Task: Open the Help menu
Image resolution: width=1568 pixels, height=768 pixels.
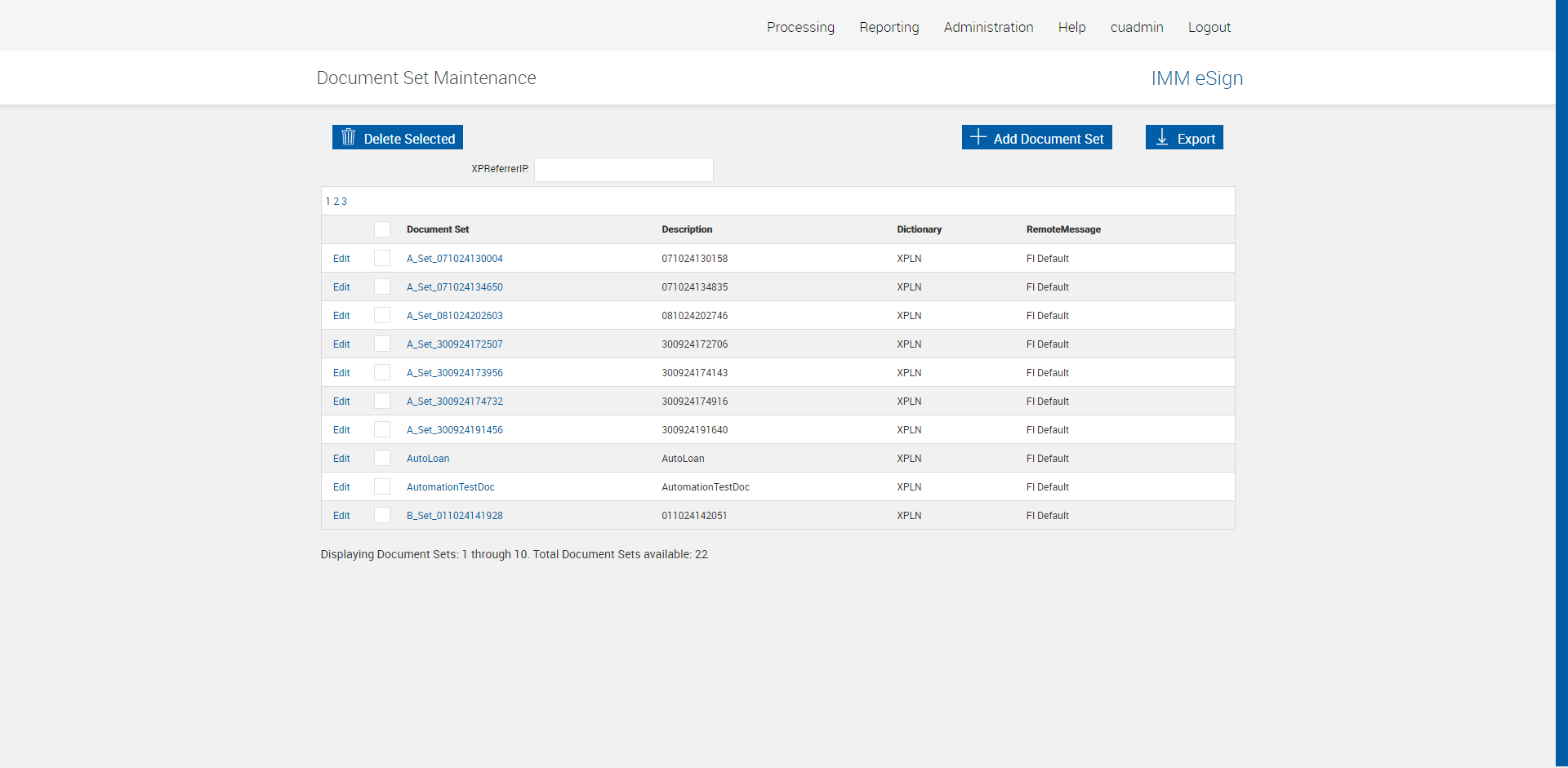Action: (x=1071, y=27)
